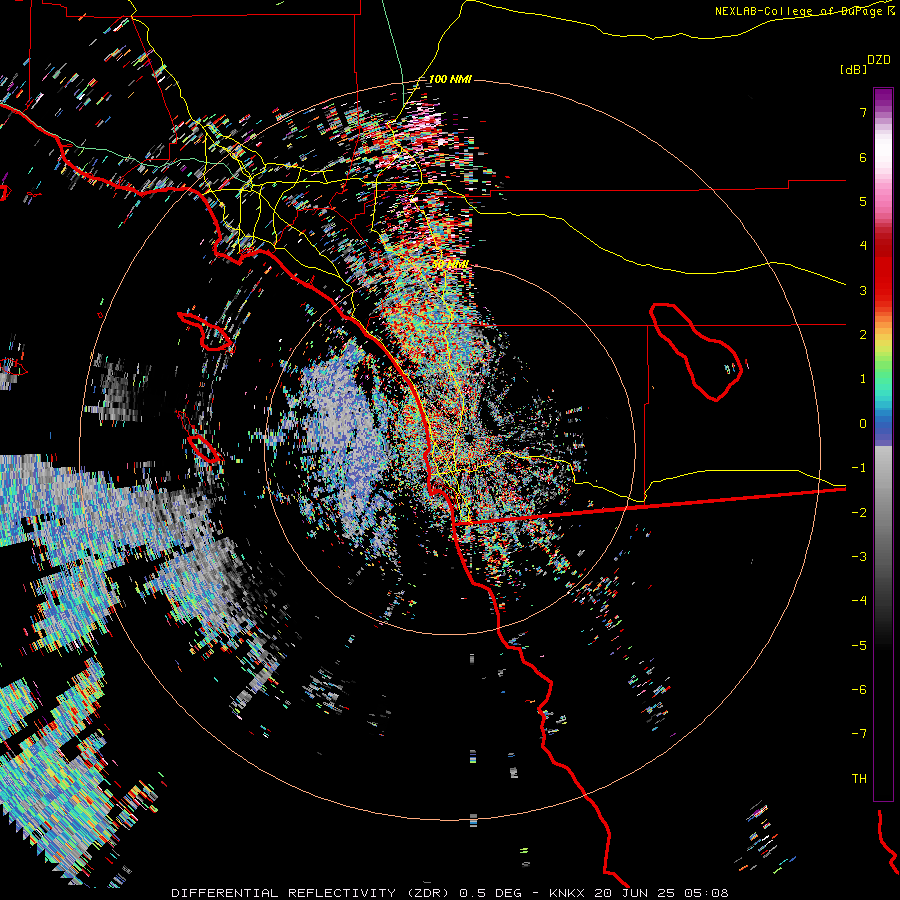Click the 1 dB scale label
The height and width of the screenshot is (900, 900).
pos(863,379)
